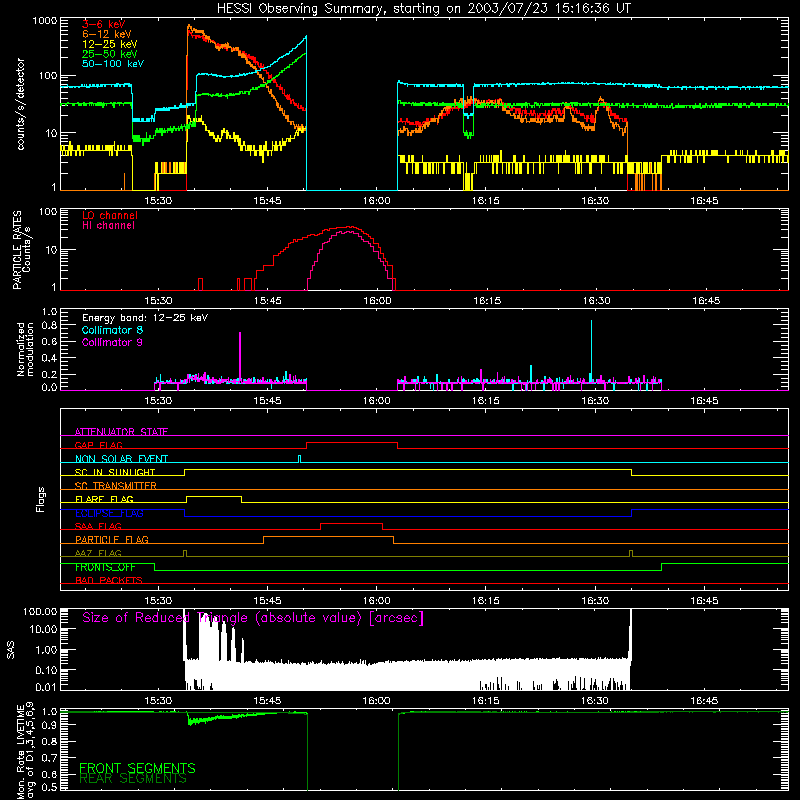Click the FRONTS OFF flag label
800x800 pixels.
click(105, 567)
